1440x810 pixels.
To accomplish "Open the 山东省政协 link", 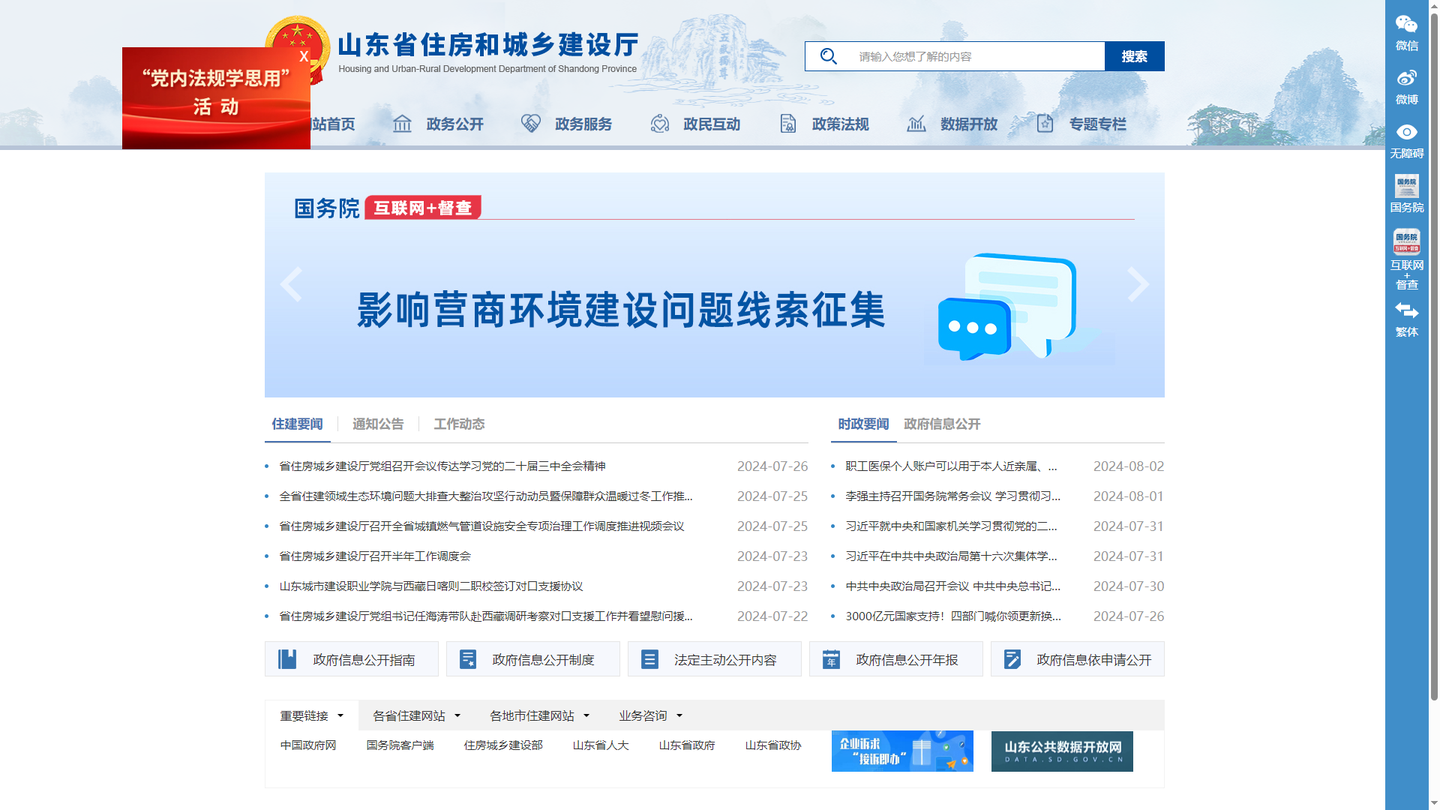I will 773,745.
